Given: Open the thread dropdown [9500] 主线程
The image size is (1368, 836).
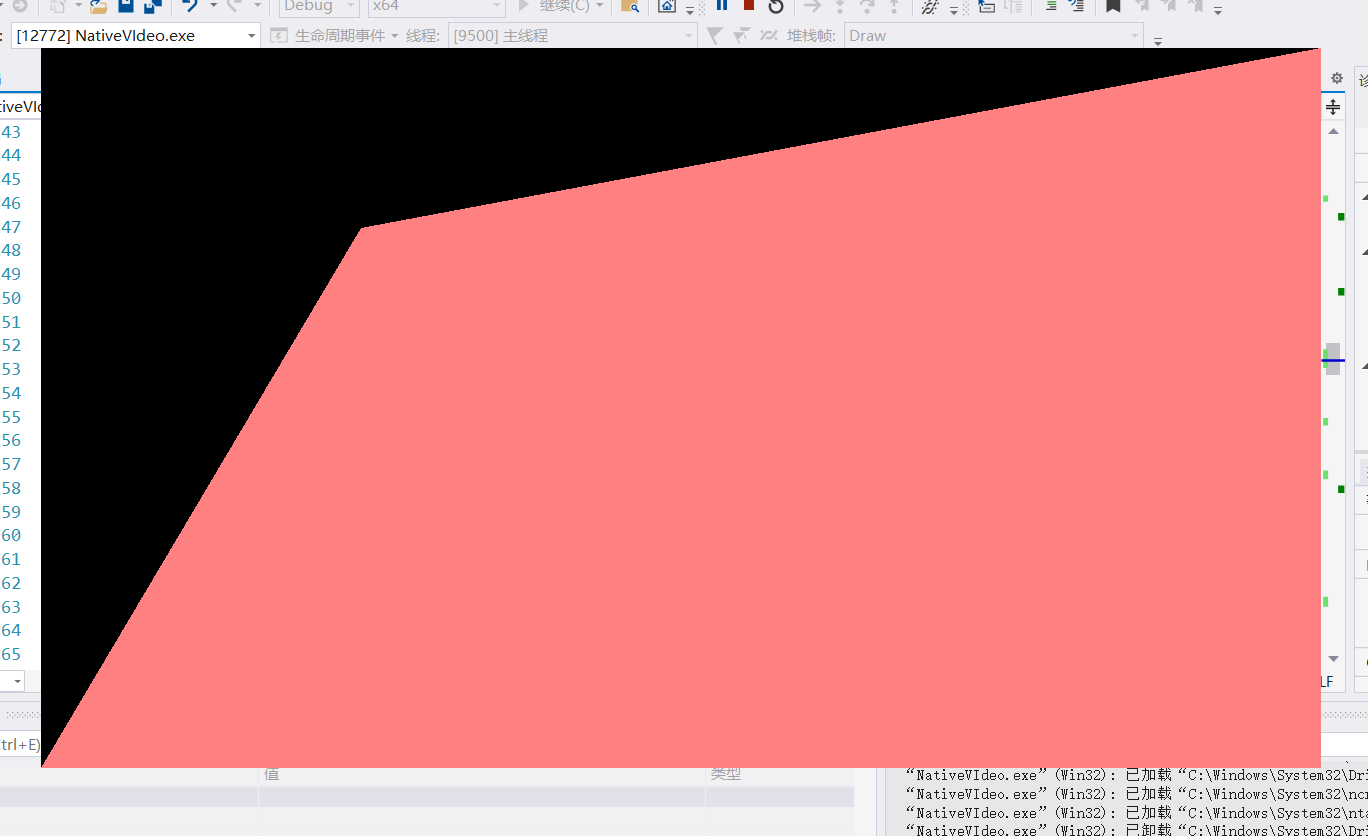Looking at the screenshot, I should pos(572,36).
